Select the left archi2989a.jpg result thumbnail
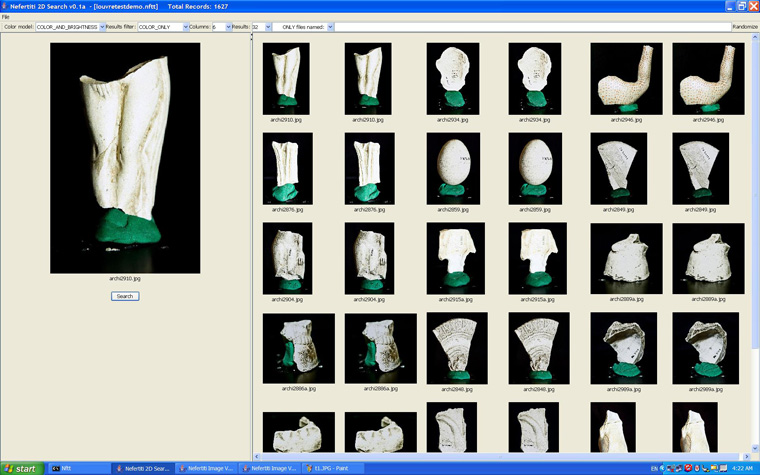 coord(624,348)
